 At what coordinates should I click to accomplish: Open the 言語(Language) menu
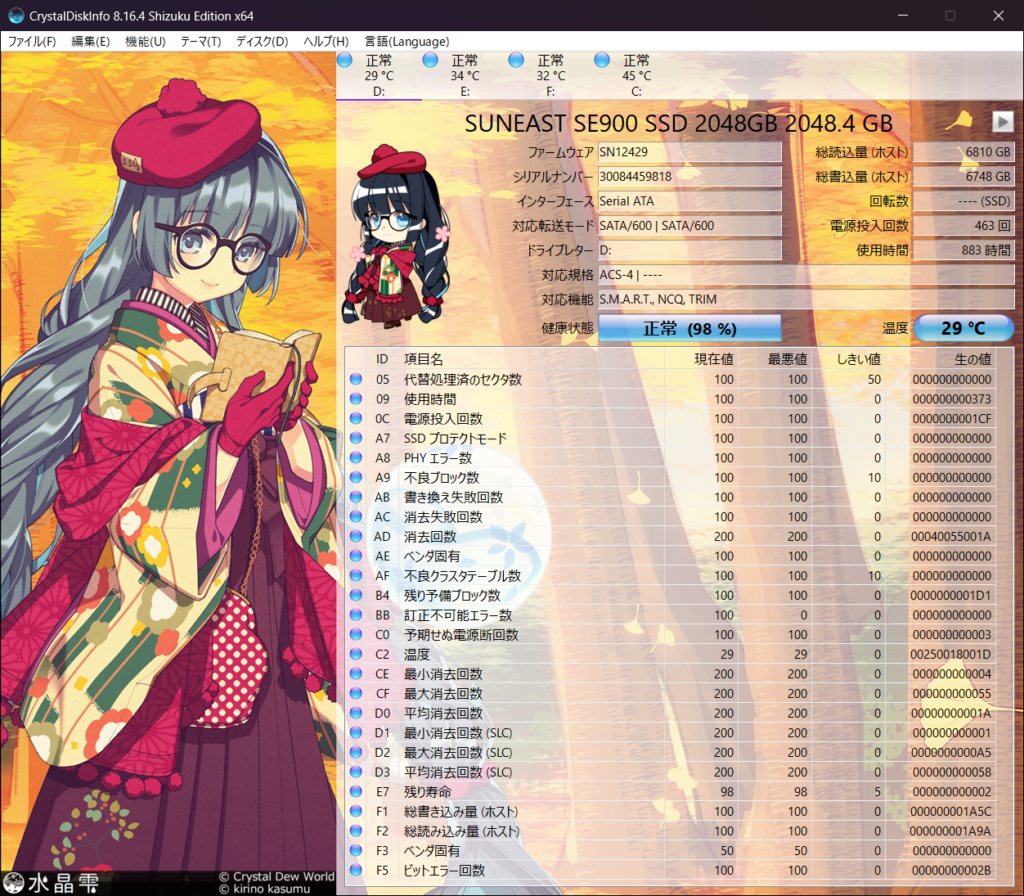pos(407,41)
